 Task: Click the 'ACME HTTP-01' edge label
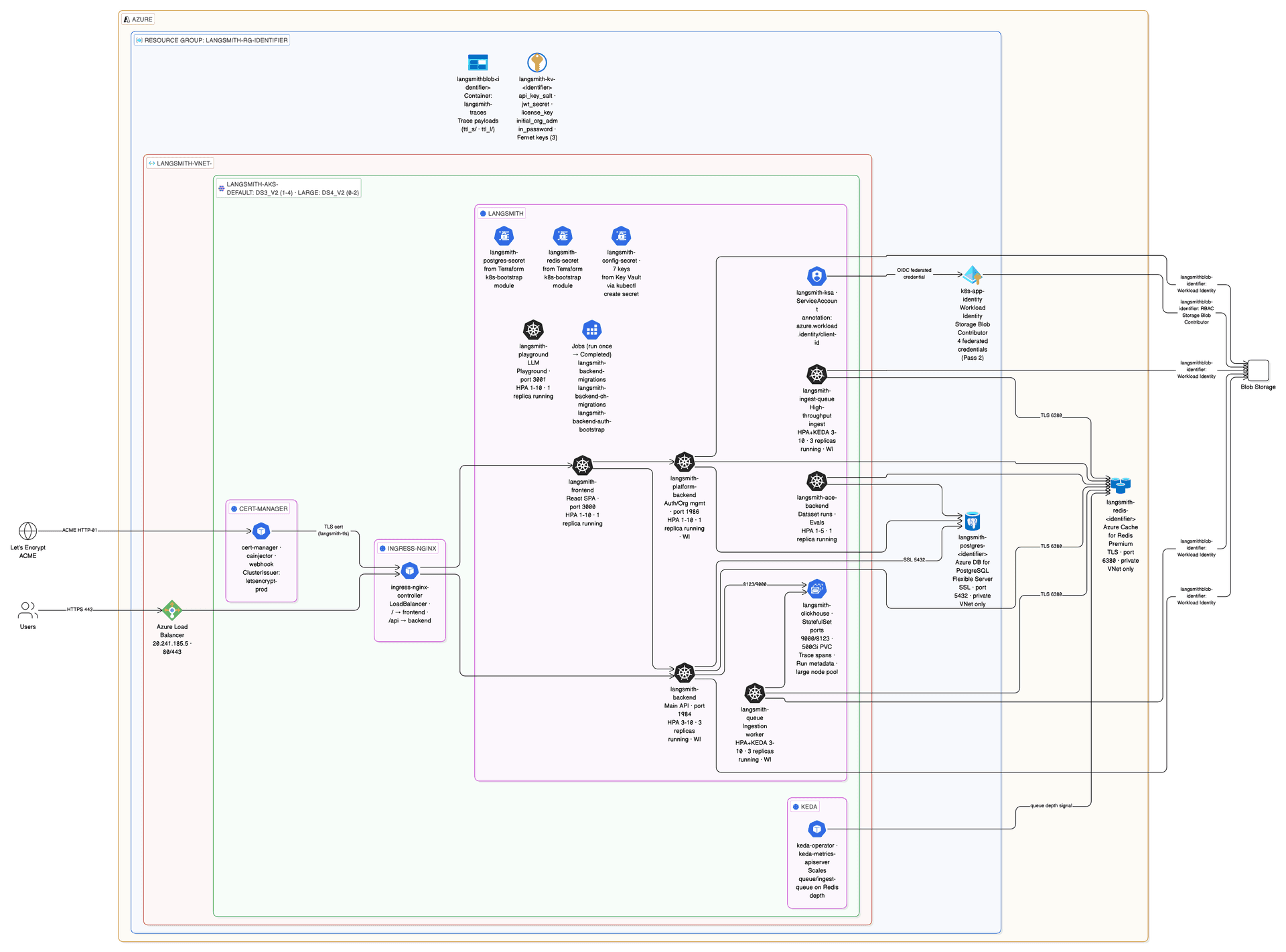(x=80, y=530)
